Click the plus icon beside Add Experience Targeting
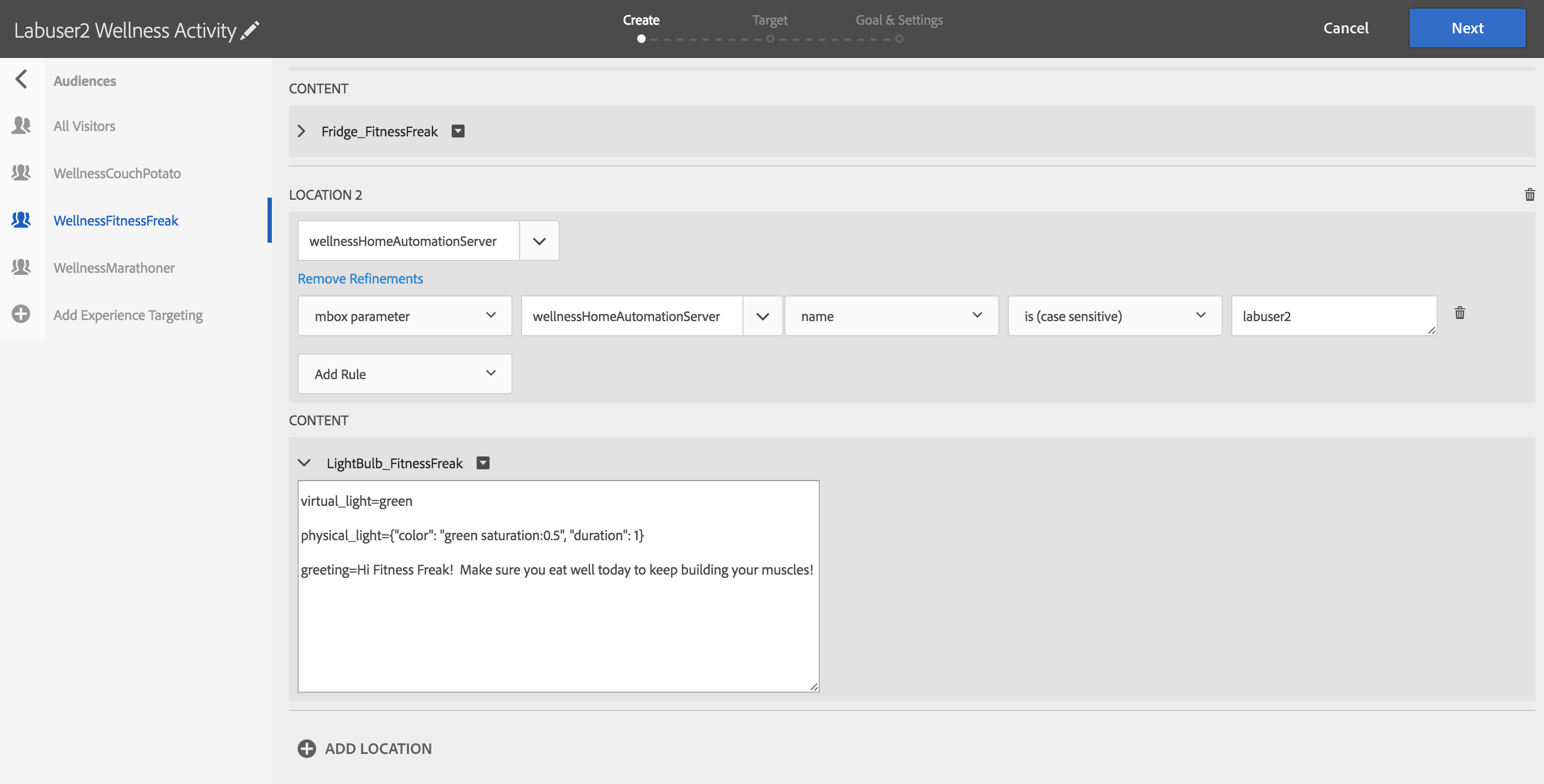The image size is (1544, 784). pos(21,314)
